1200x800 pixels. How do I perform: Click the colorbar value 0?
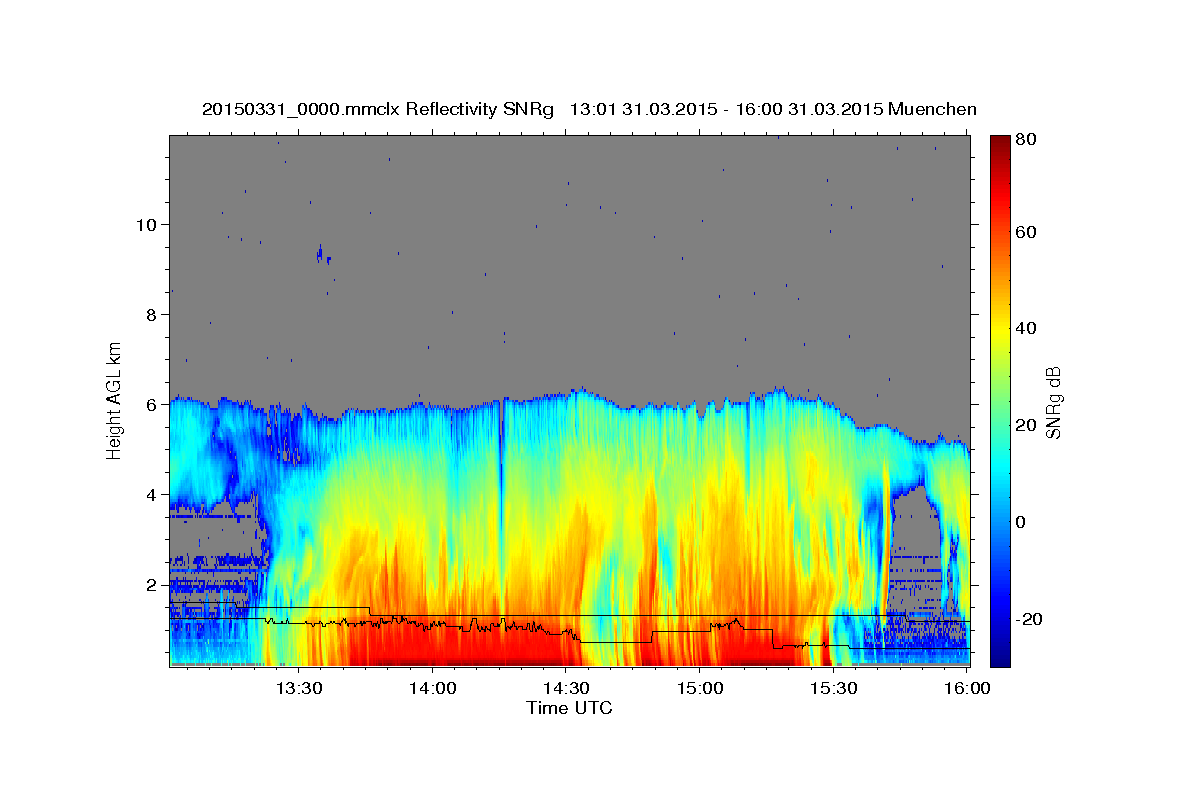(x=1019, y=522)
